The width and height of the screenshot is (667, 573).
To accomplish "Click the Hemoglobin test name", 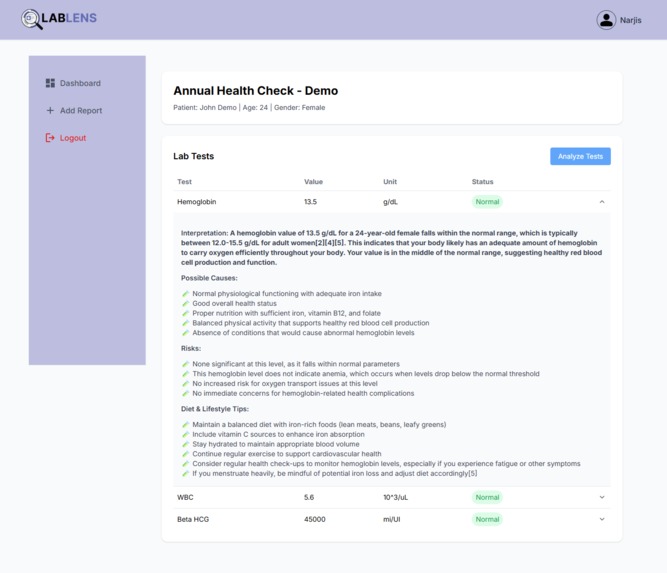I will point(197,202).
